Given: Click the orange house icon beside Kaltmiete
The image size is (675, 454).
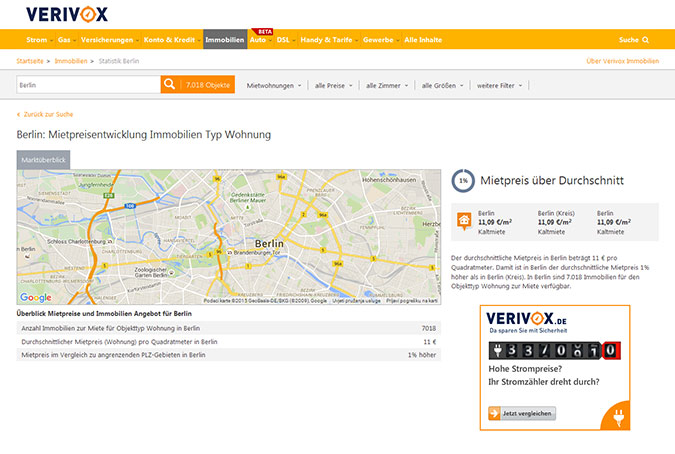Looking at the screenshot, I should tap(464, 221).
